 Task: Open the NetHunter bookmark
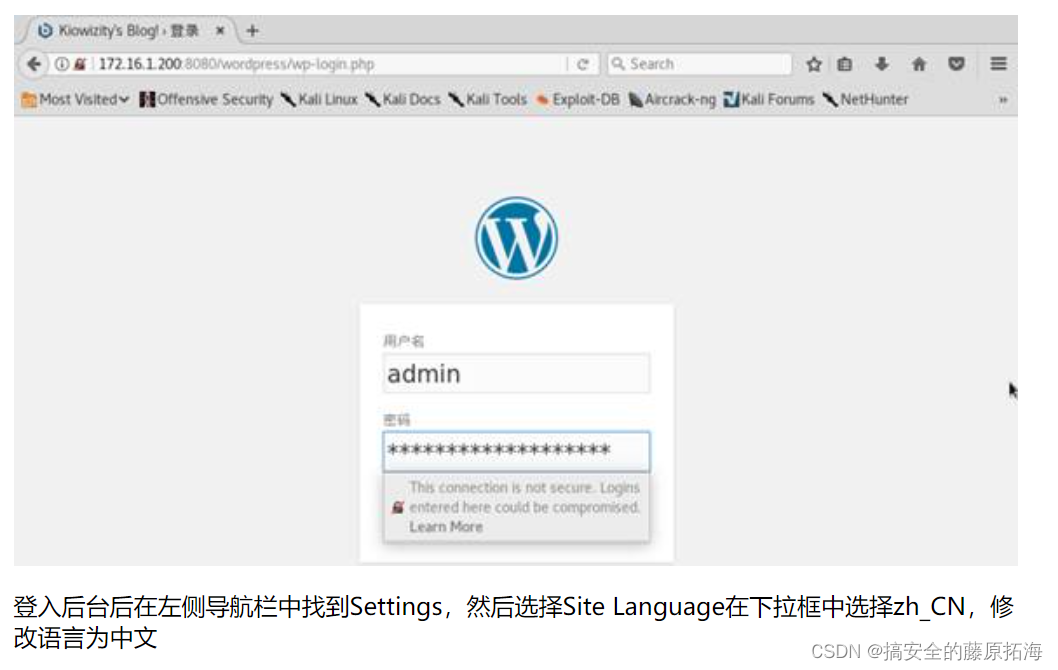(865, 100)
